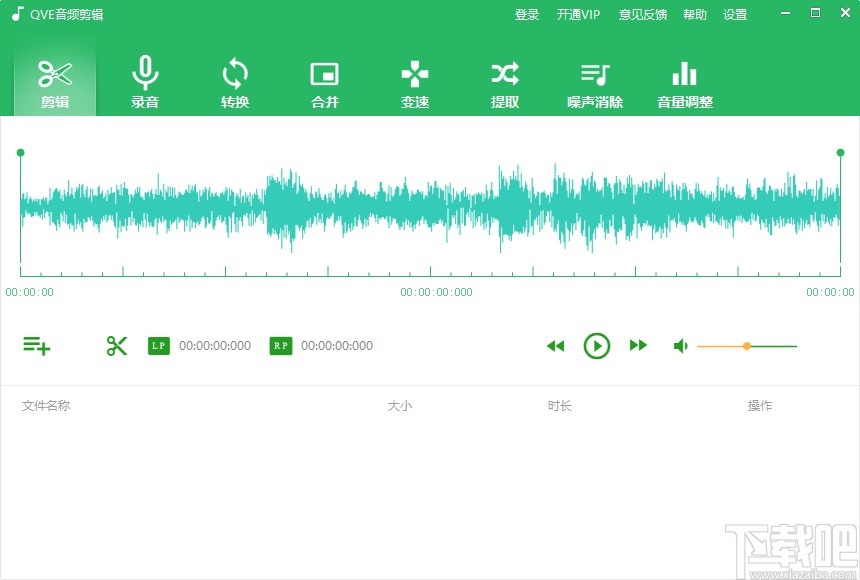Click the add file list icon

pos(37,346)
